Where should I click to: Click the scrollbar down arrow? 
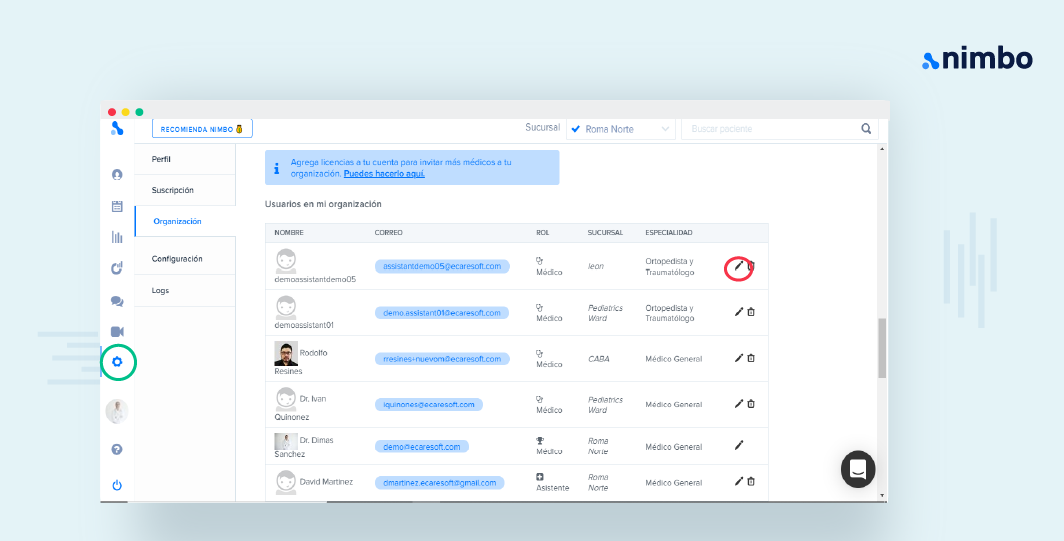coord(882,496)
